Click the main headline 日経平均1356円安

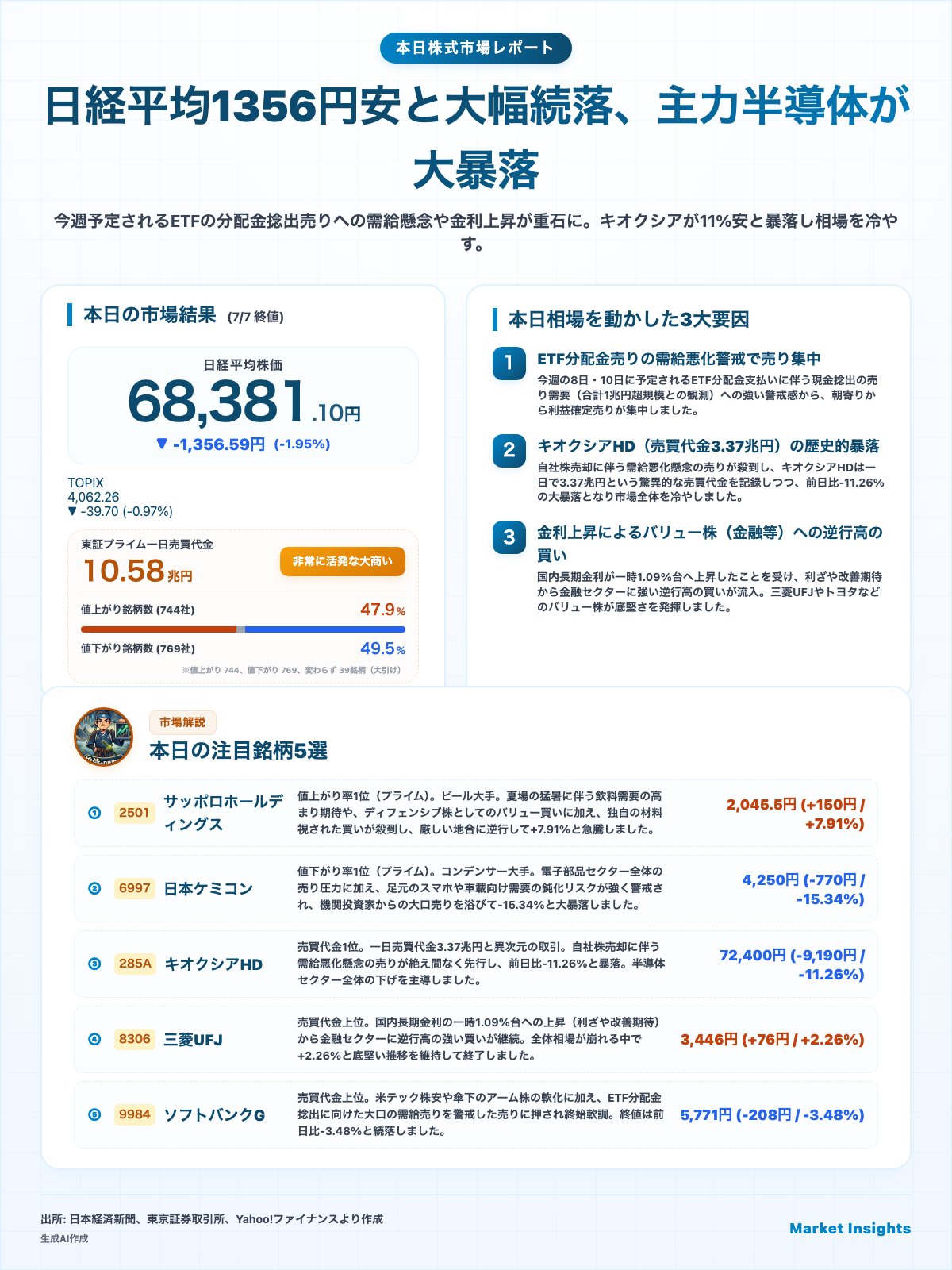pos(476,139)
